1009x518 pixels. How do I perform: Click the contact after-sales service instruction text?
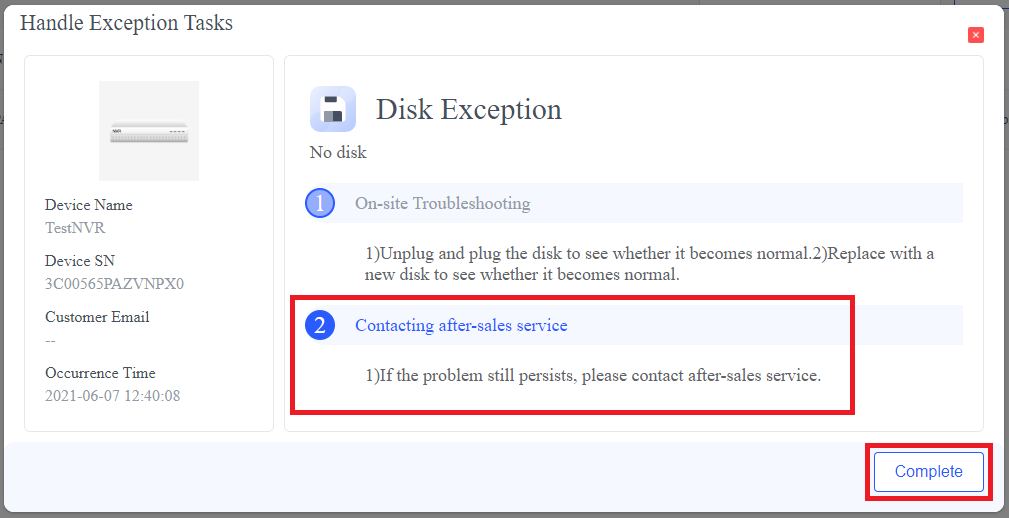pos(592,377)
